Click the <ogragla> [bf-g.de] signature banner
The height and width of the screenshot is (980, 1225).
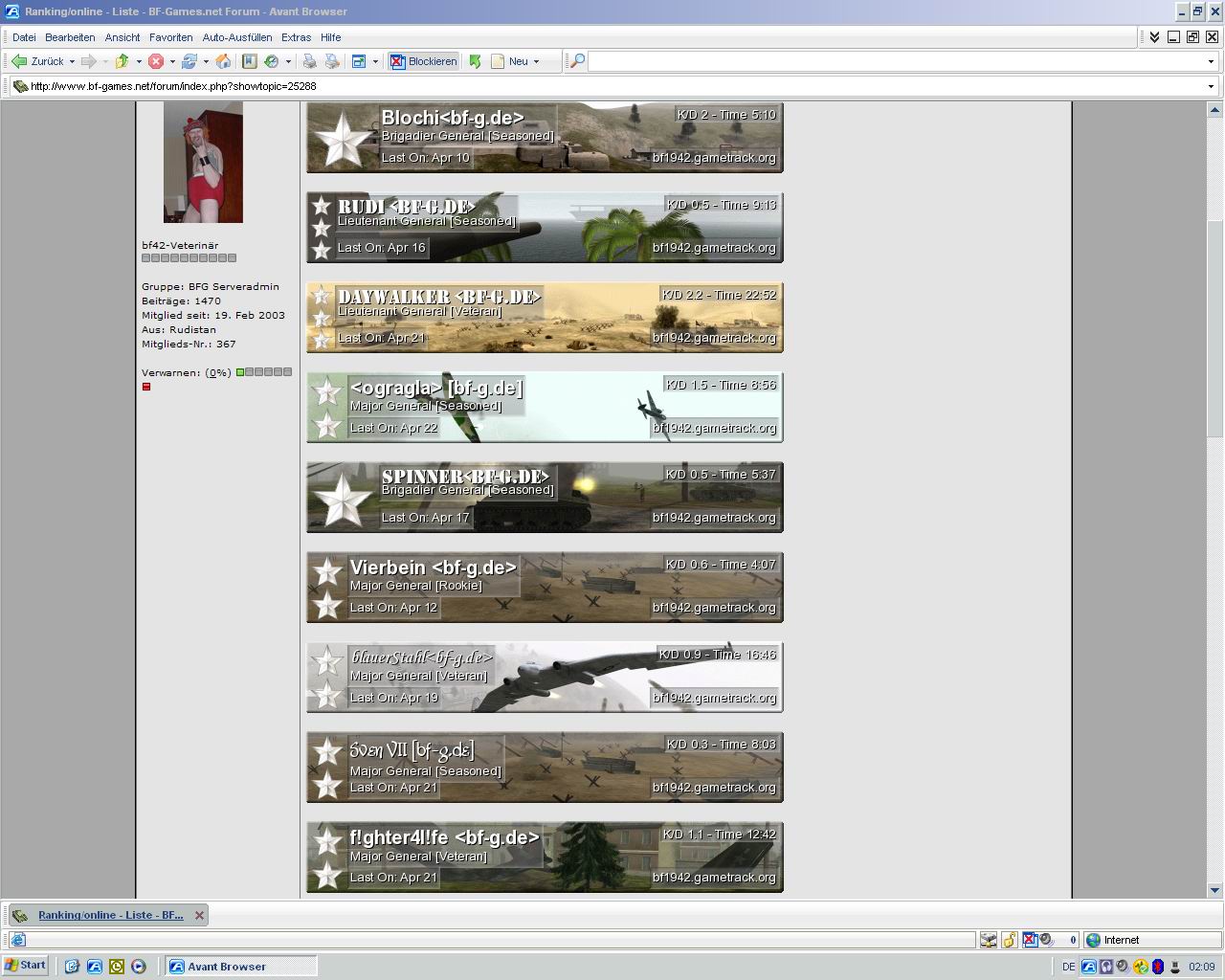click(545, 407)
